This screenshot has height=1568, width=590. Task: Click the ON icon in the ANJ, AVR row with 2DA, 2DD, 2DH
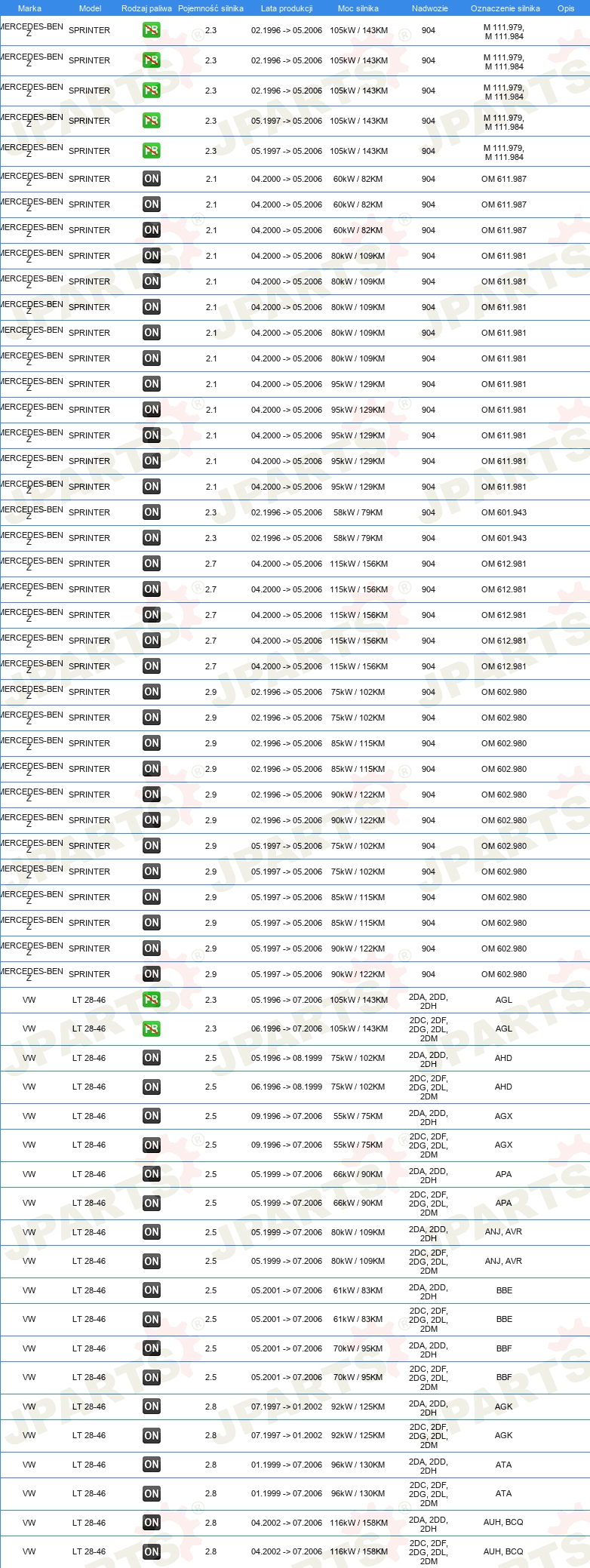[x=152, y=1232]
